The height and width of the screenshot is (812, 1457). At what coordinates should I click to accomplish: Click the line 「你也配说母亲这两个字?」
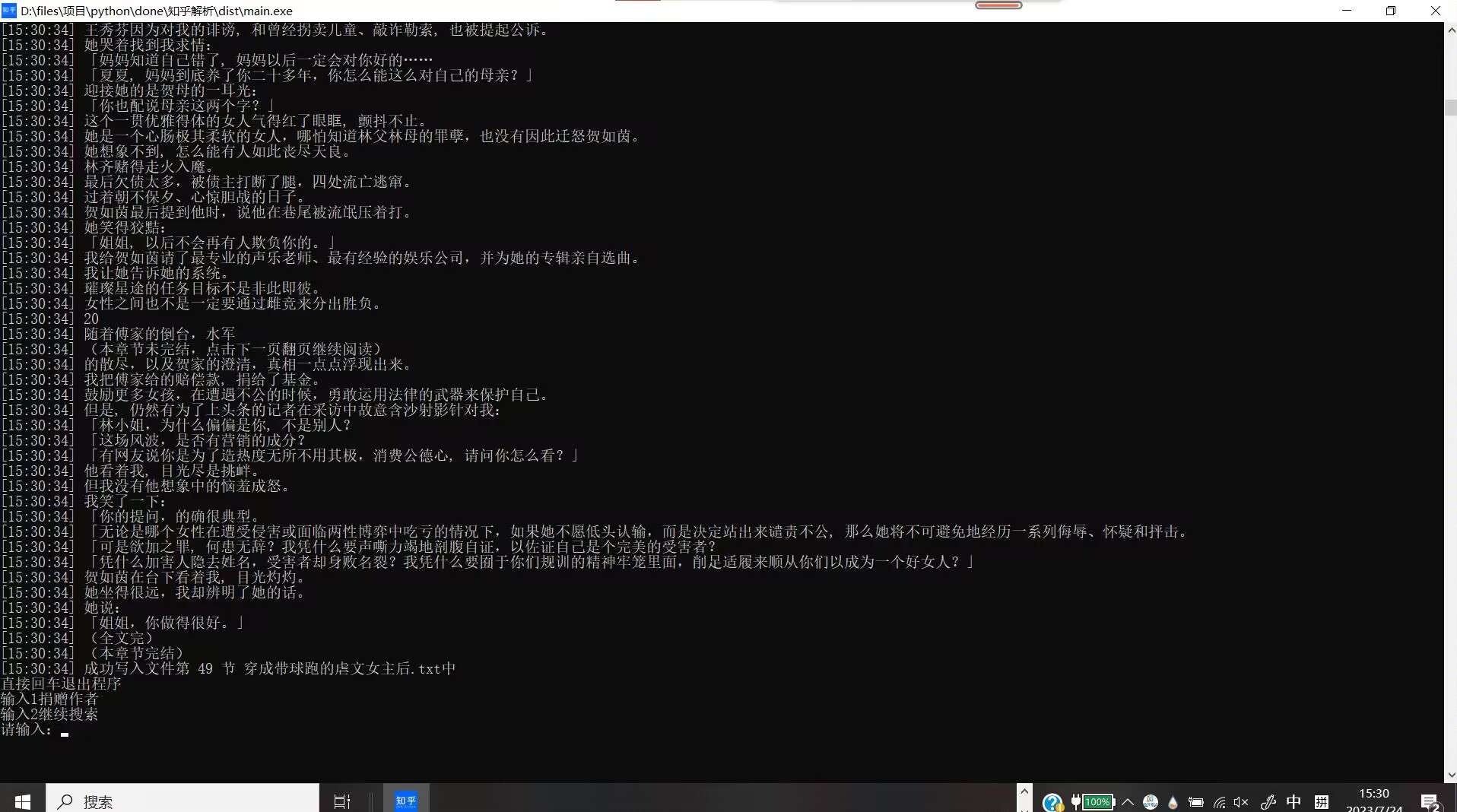click(x=138, y=106)
